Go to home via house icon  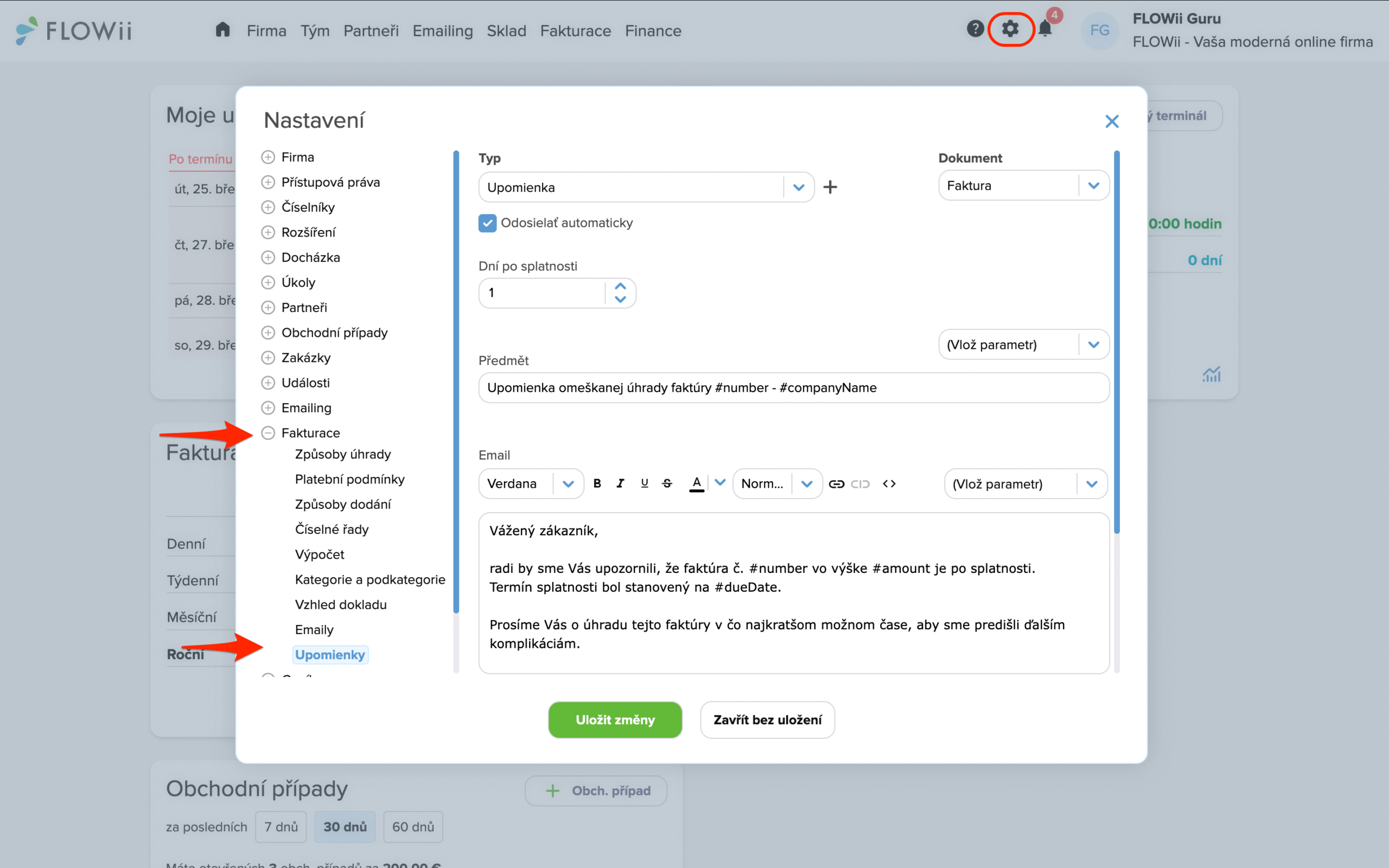[222, 30]
